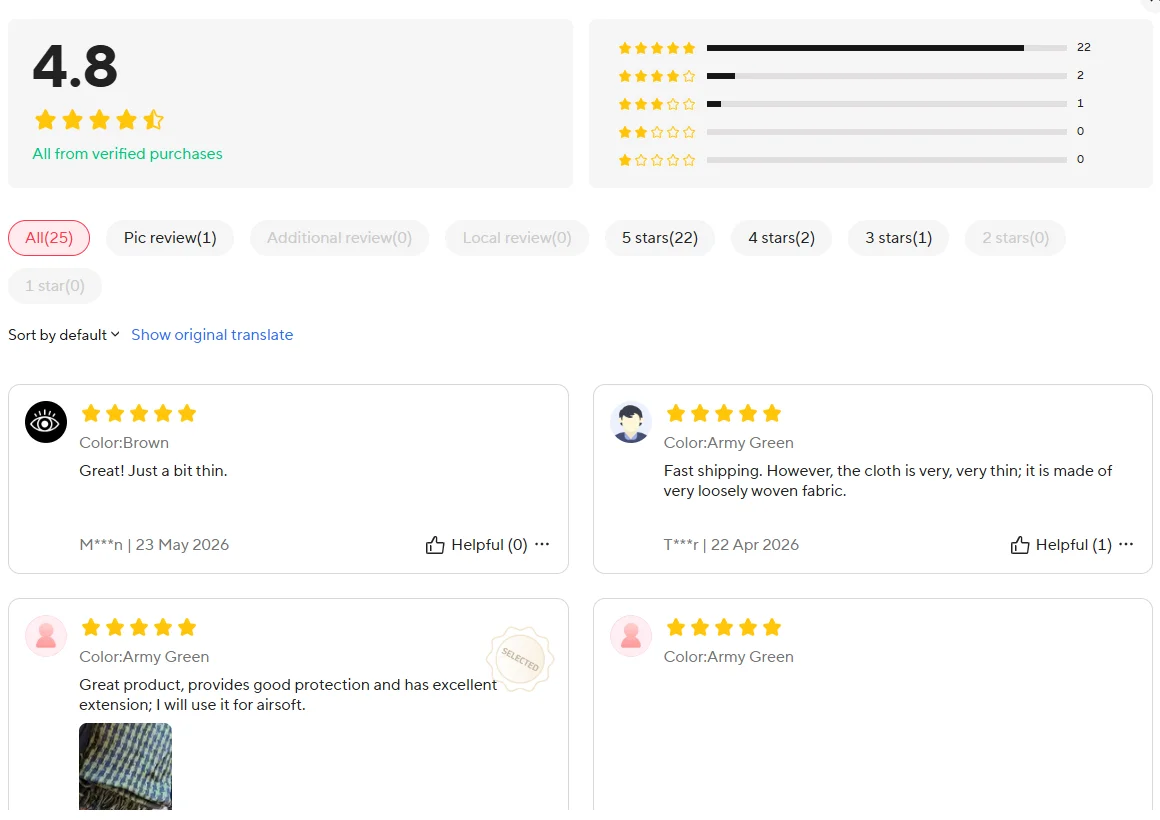Viewport: 1160px width, 820px height.
Task: Filter reviews by 5 stars(22)
Action: (660, 238)
